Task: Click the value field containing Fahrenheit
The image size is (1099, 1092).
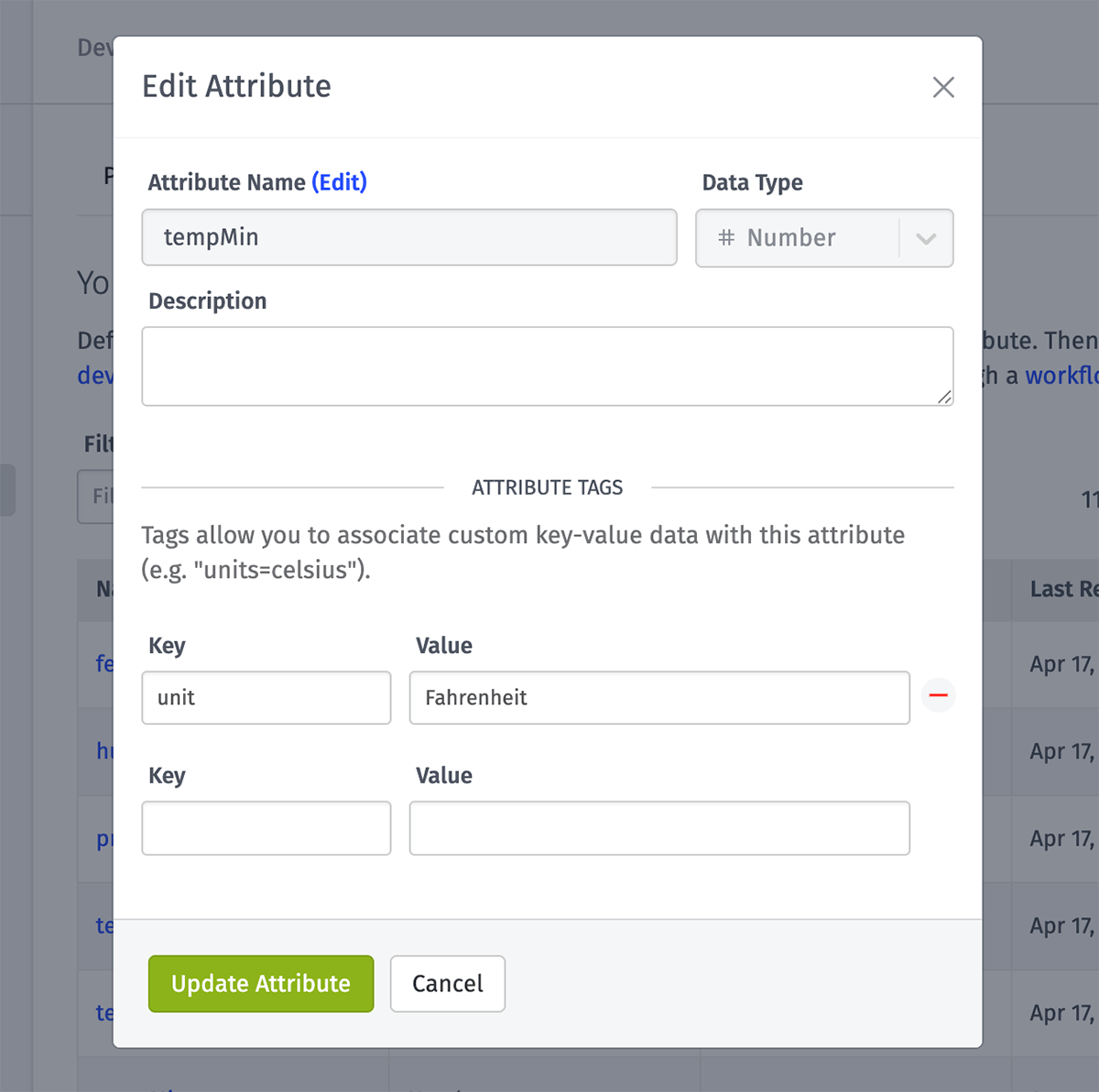Action: click(x=659, y=698)
